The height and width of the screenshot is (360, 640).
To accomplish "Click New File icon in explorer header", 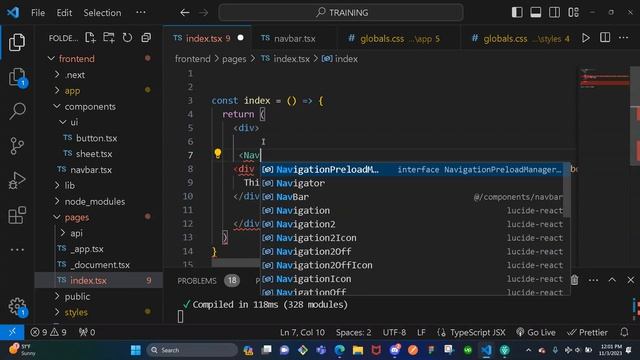I will [90, 38].
